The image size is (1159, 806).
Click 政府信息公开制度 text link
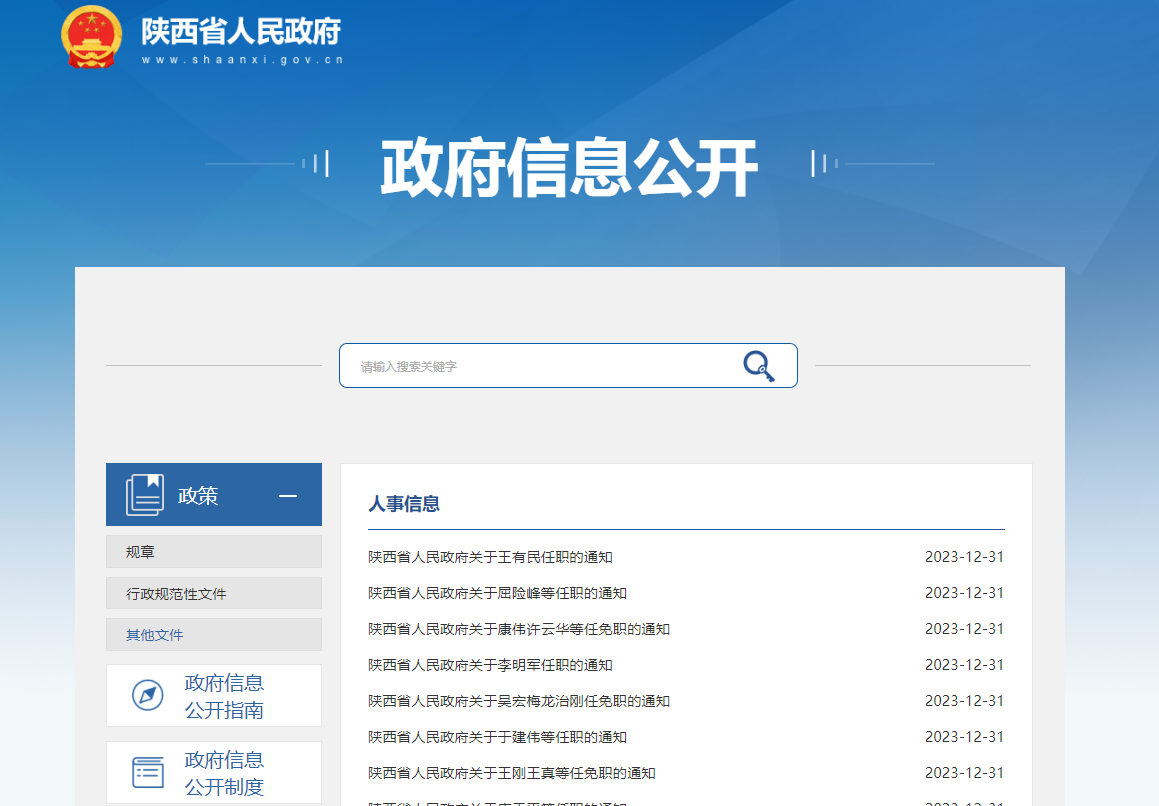(224, 773)
